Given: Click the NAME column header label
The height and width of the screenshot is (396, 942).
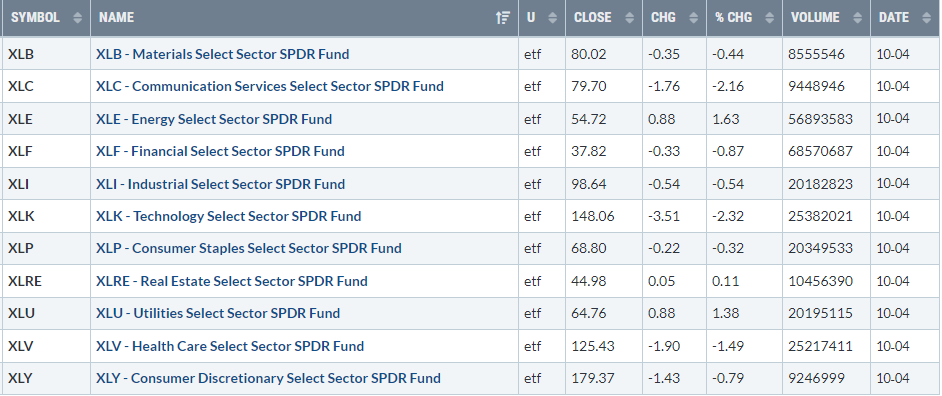Looking at the screenshot, I should tap(117, 18).
